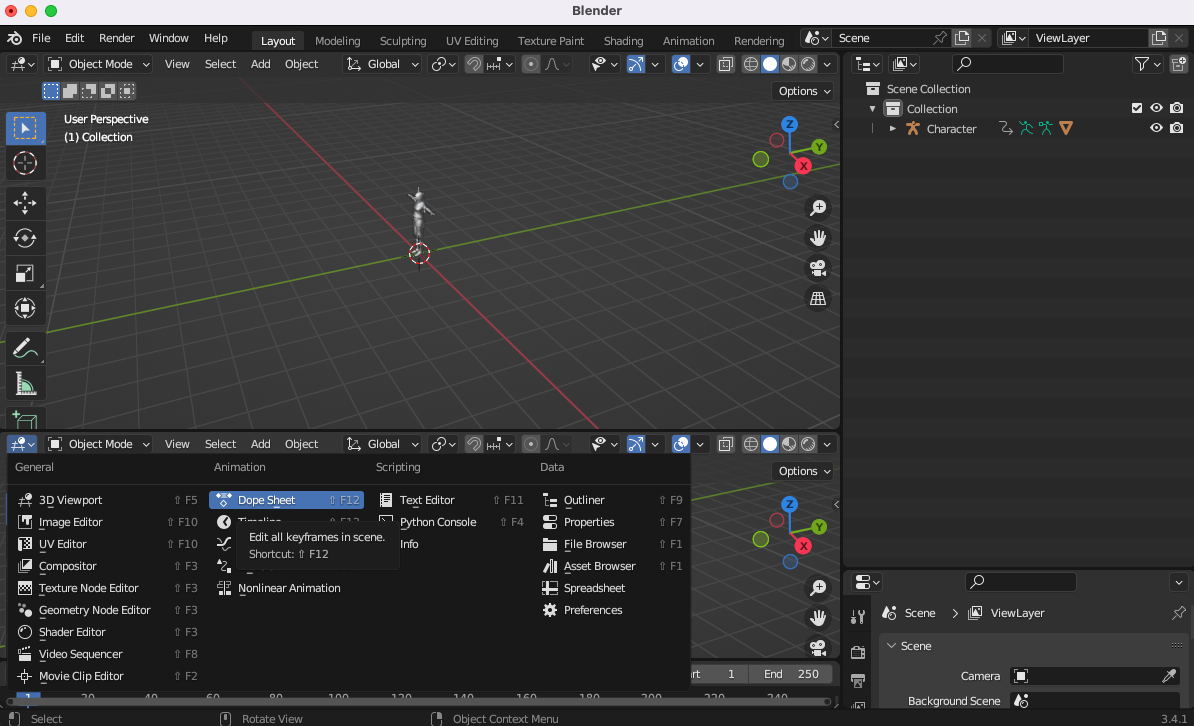The width and height of the screenshot is (1194, 726).
Task: Choose Shader Editor from editor list
Action: (107, 632)
